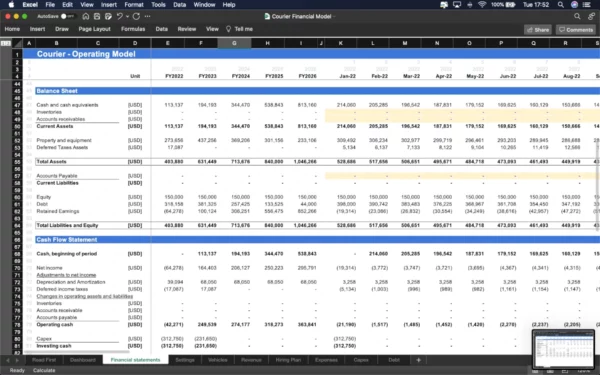
Task: Open the more toolbar options ellipsis
Action: [147, 16]
